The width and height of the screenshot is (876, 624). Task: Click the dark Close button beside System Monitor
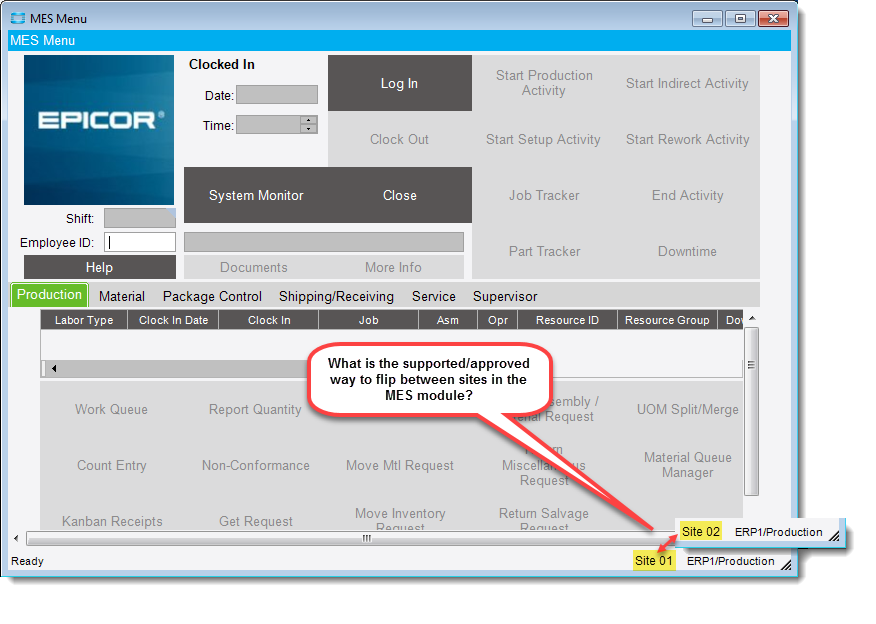(x=400, y=195)
